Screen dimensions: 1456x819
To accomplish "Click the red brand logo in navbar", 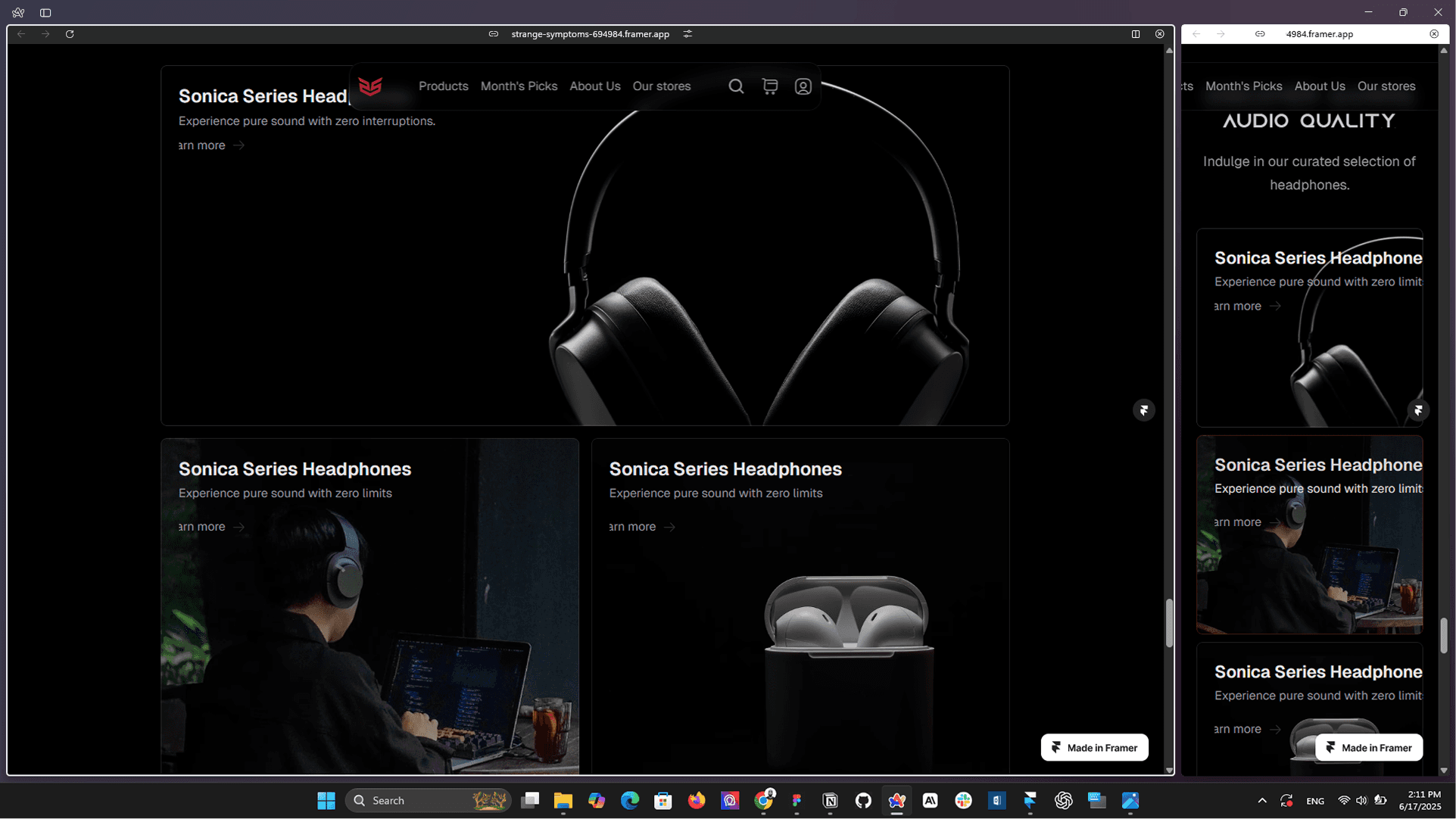I will (370, 86).
